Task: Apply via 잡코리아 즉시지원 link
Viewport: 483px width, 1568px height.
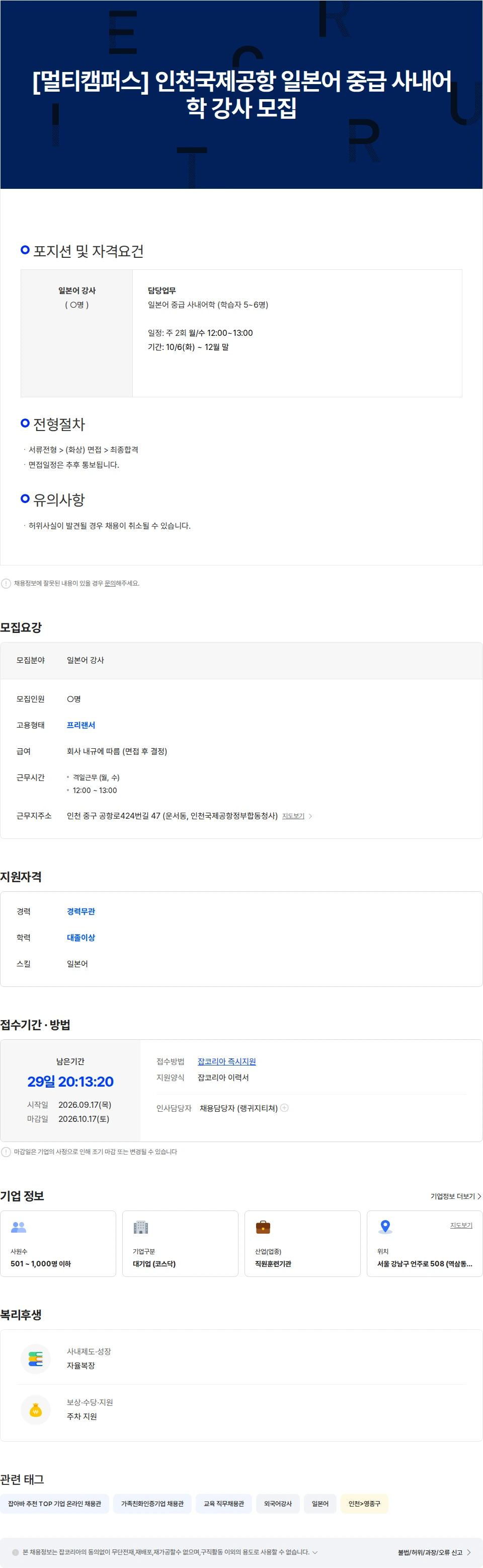Action: pos(227,1061)
